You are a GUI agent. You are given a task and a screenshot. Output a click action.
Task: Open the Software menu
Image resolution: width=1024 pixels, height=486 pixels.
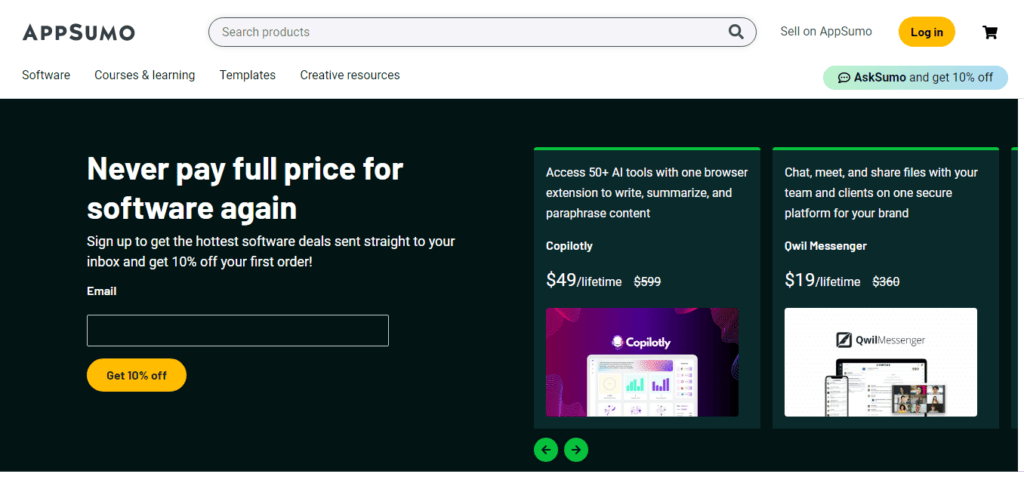[x=46, y=75]
